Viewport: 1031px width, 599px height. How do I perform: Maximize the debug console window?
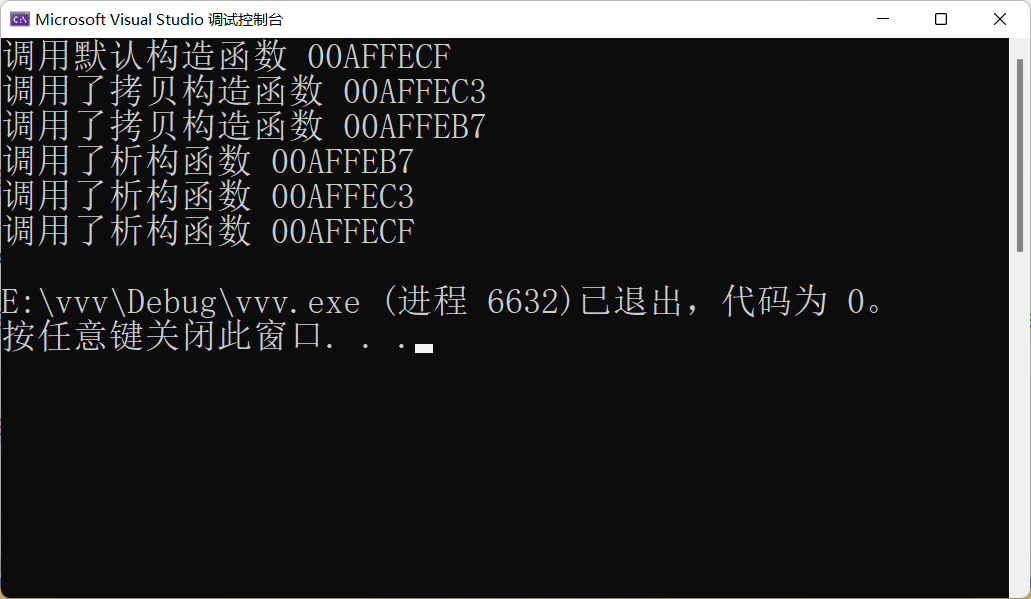tap(941, 19)
